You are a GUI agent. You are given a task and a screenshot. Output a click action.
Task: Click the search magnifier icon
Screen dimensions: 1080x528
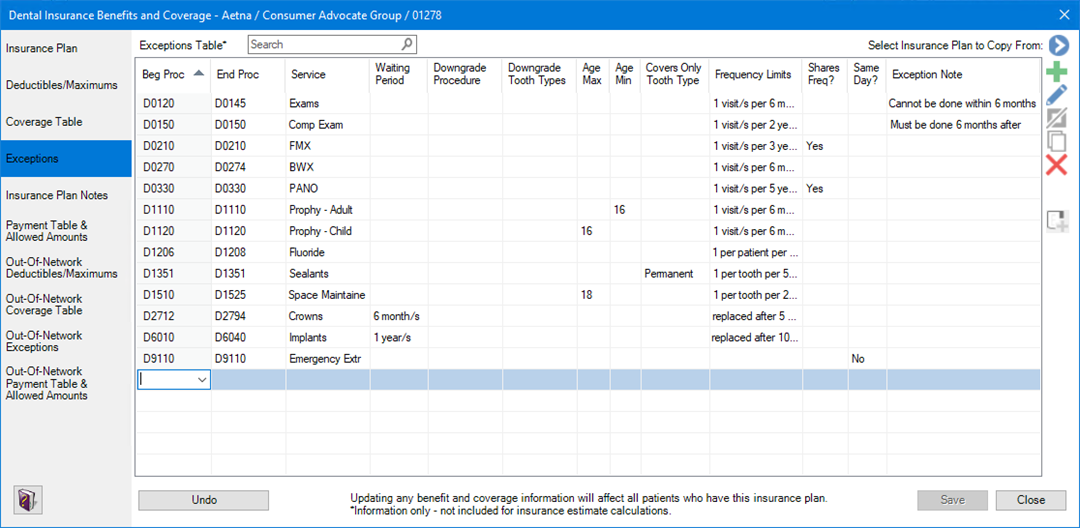[x=407, y=44]
